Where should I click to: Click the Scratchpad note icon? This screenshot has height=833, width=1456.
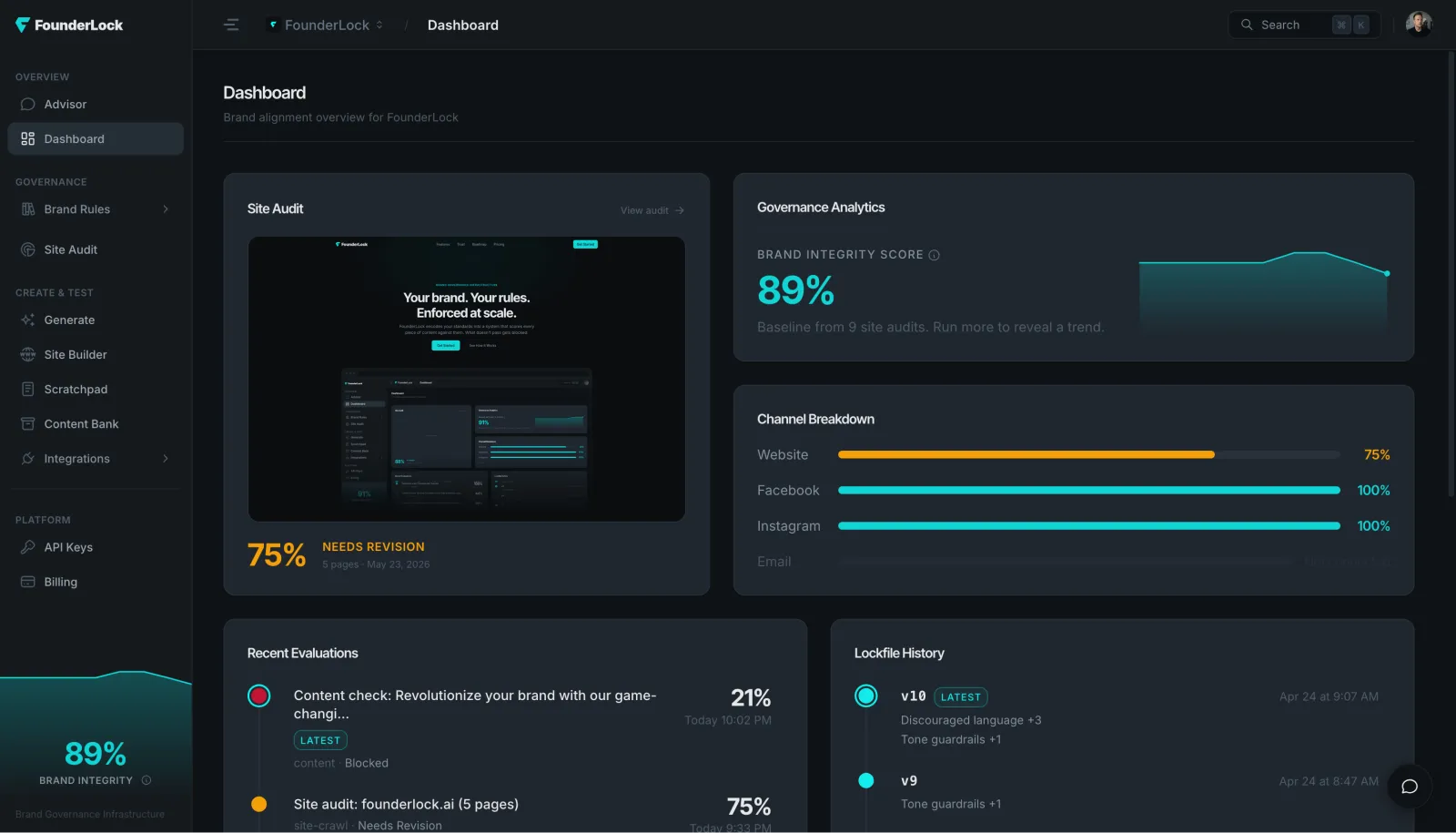click(x=28, y=389)
